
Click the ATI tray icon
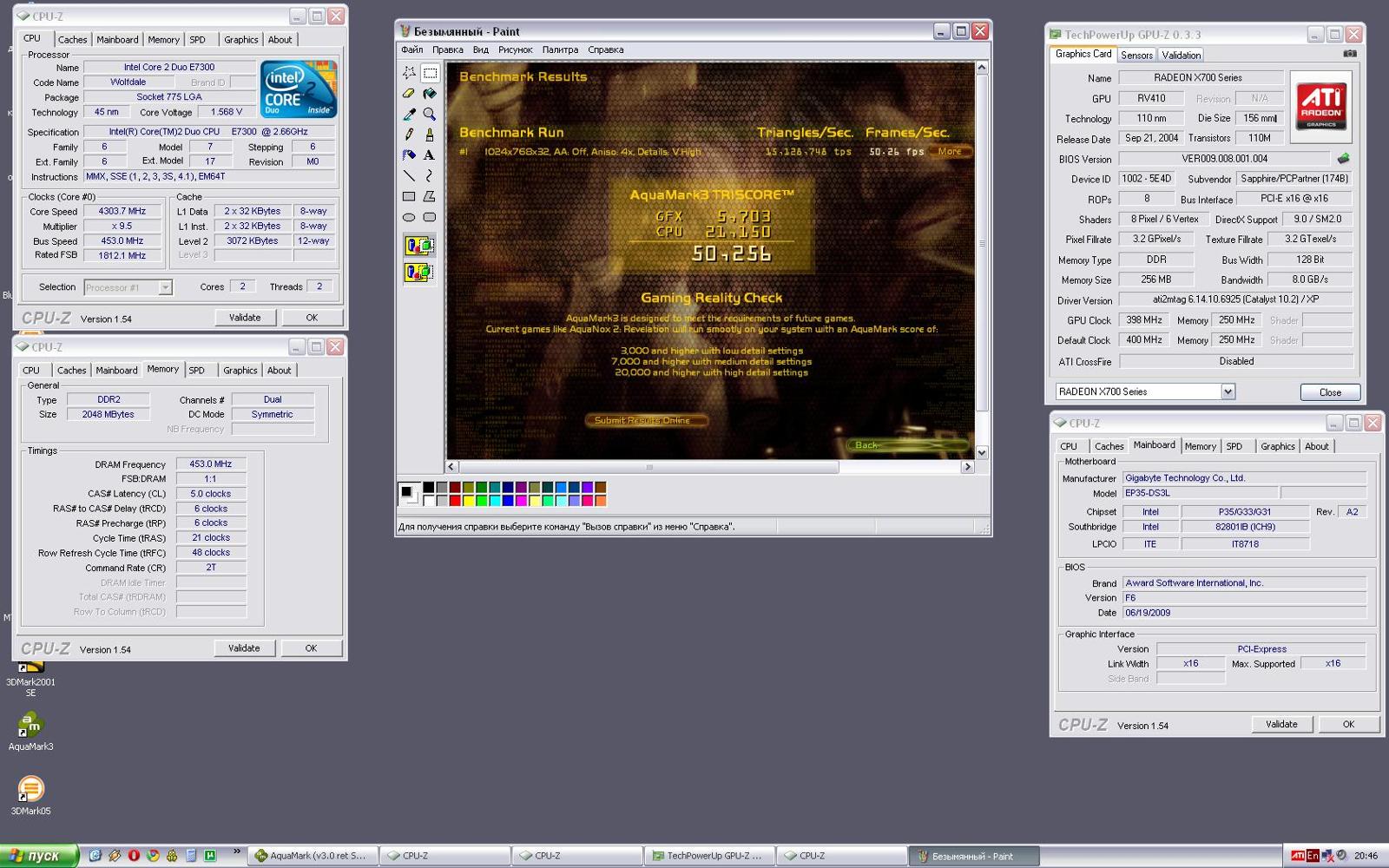(x=1298, y=856)
